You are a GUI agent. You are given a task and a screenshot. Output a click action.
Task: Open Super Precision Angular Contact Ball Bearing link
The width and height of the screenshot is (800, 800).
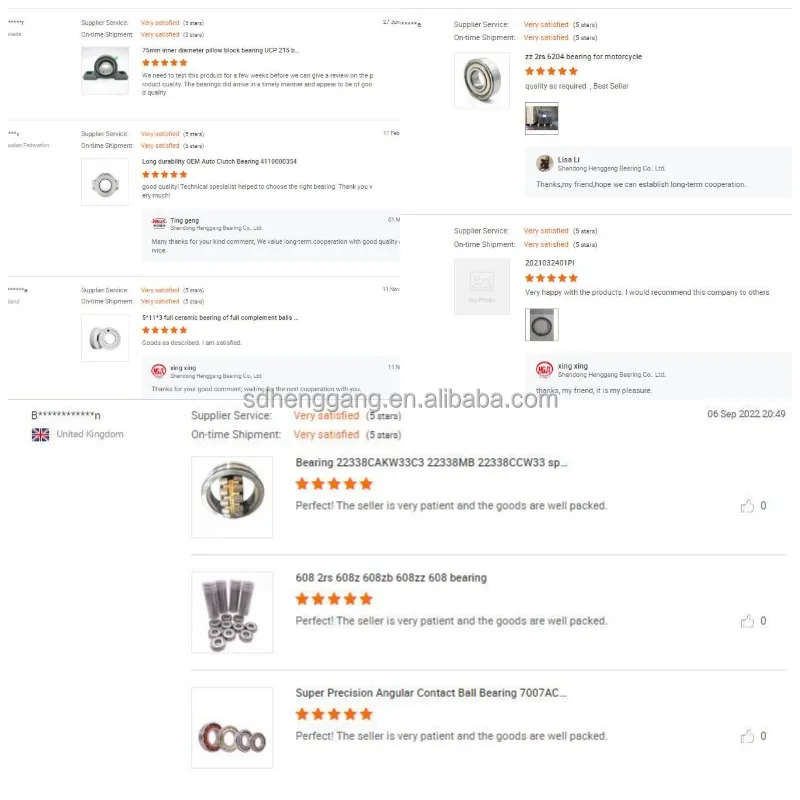click(431, 693)
